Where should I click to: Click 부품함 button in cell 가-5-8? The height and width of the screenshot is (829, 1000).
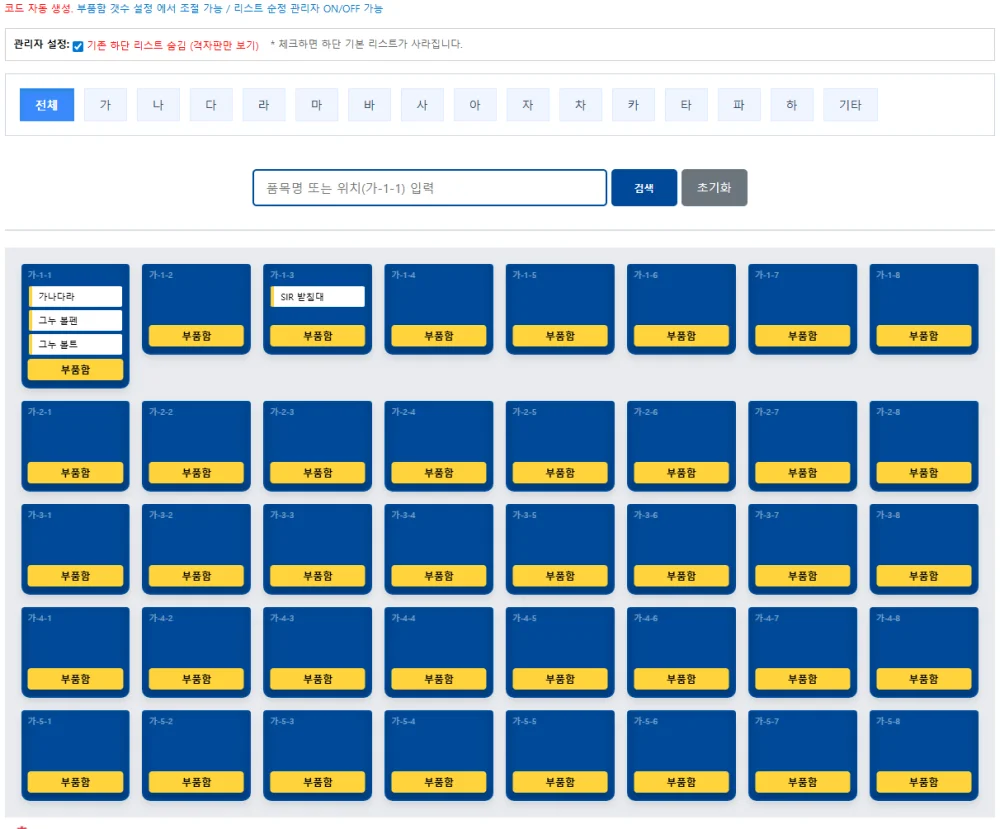[x=923, y=782]
